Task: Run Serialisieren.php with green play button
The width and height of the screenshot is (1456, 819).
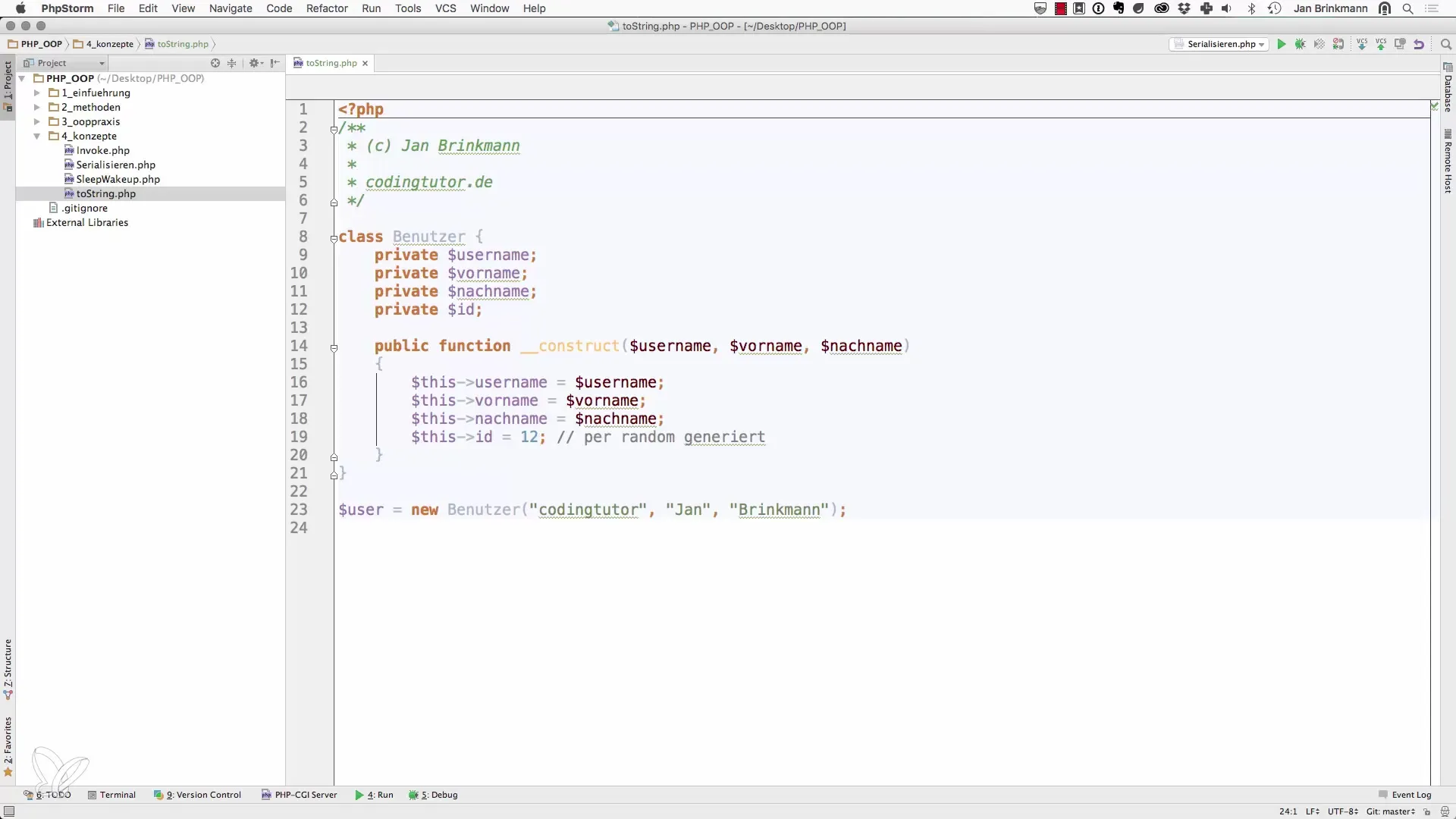Action: click(x=1281, y=44)
